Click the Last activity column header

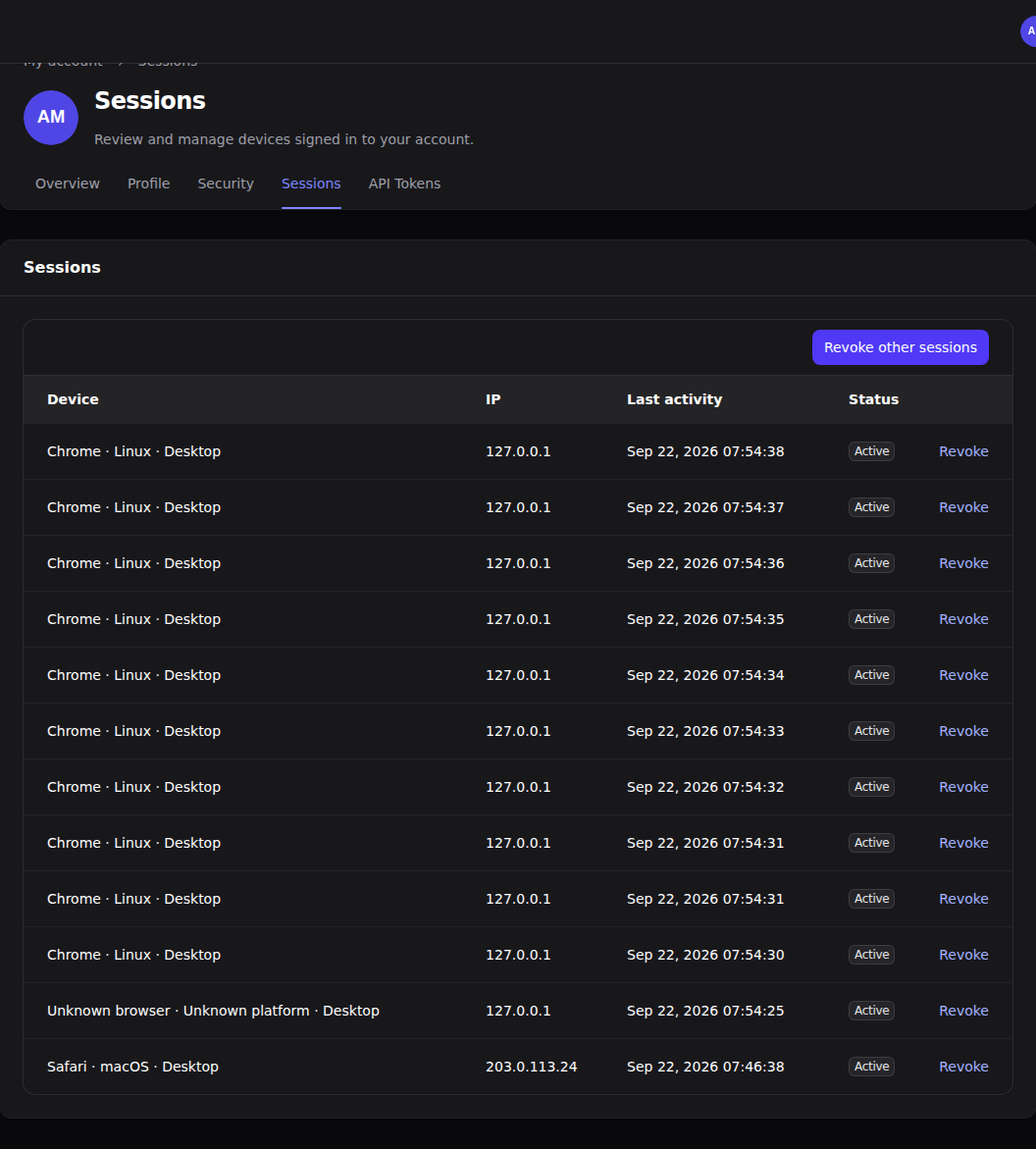pyautogui.click(x=674, y=399)
